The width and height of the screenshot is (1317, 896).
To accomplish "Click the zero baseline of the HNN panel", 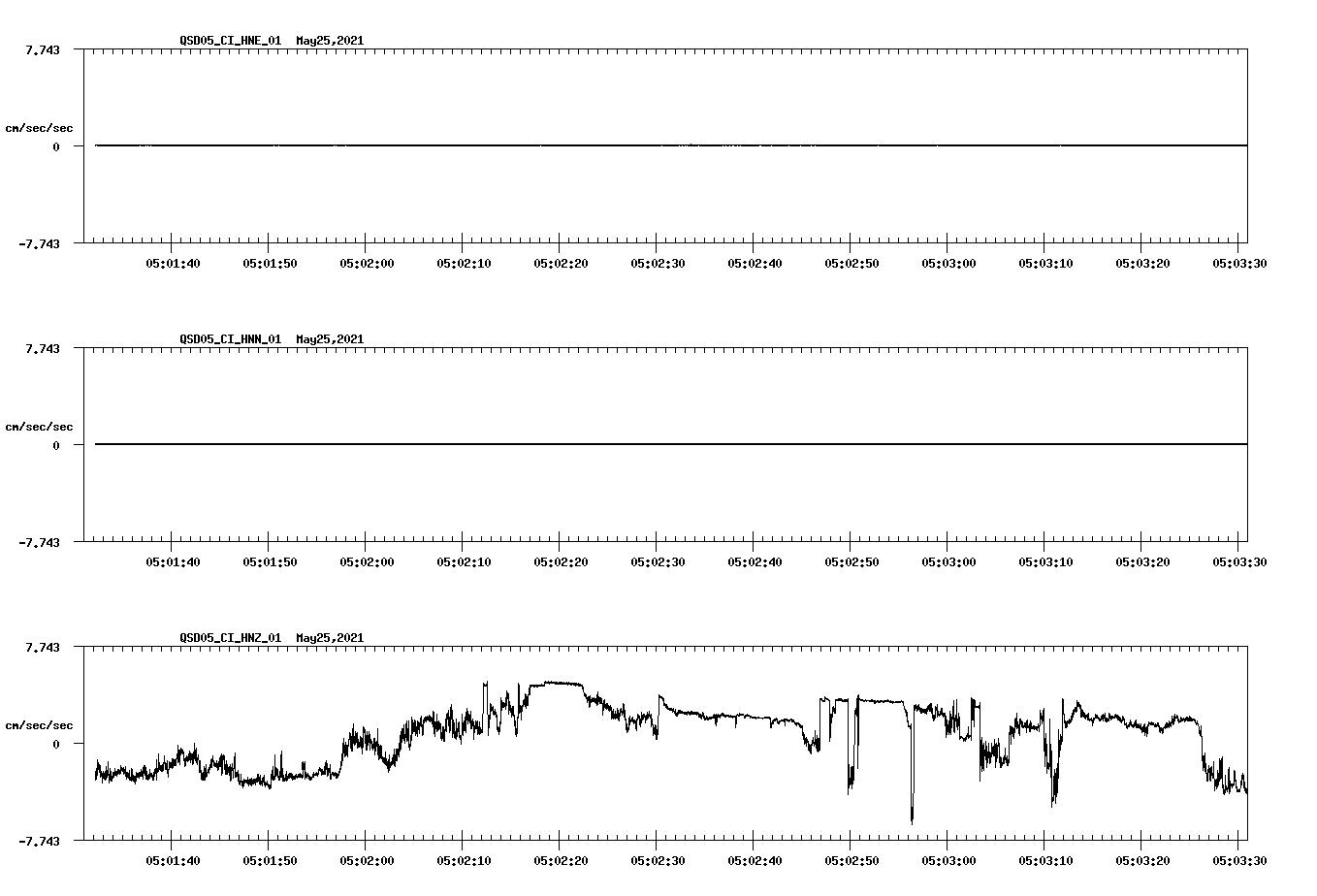I will (388, 444).
